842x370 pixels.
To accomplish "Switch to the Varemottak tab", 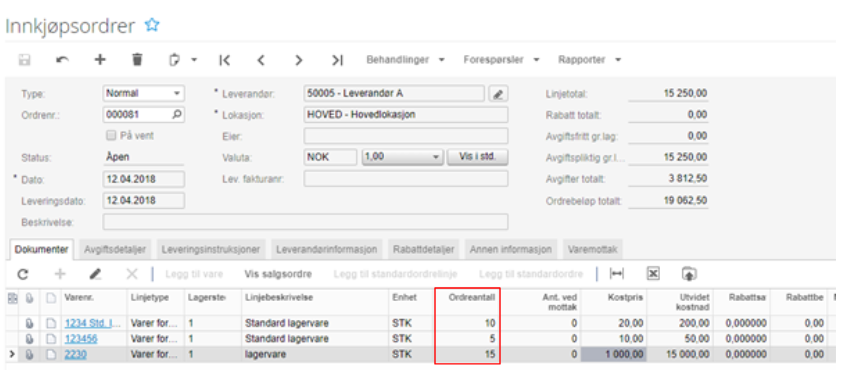I will [x=593, y=250].
